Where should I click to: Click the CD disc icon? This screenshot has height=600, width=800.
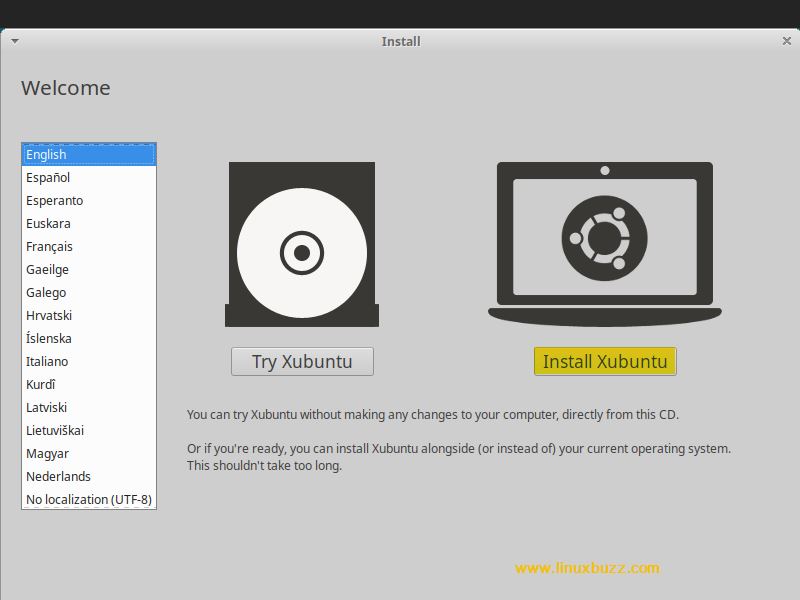(x=302, y=244)
